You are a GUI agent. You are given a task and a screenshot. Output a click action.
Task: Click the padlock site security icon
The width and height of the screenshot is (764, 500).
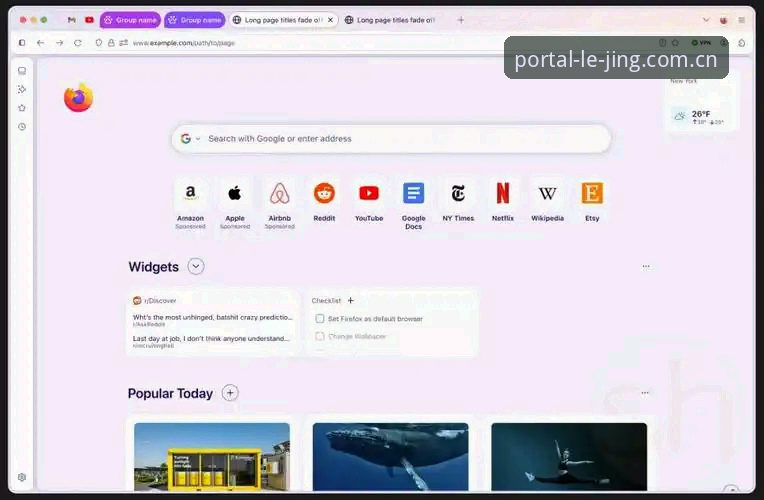pos(111,43)
